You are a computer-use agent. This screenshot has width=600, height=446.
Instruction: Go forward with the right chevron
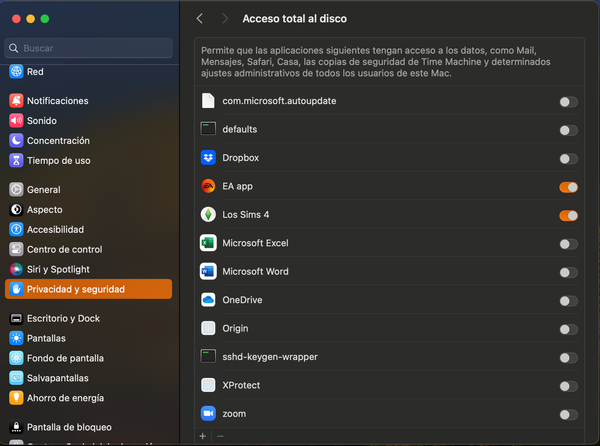pos(225,18)
